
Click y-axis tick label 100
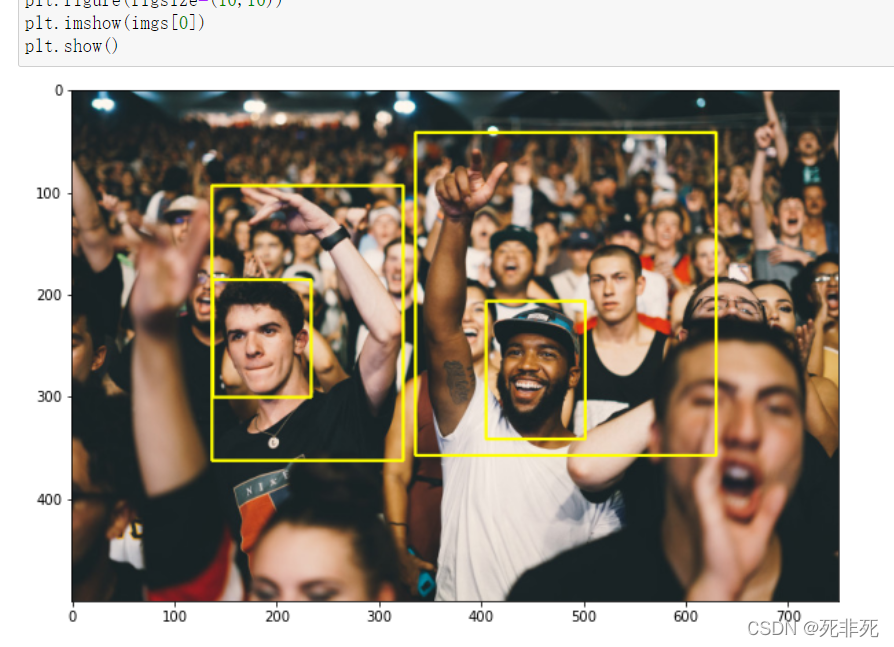pyautogui.click(x=48, y=193)
